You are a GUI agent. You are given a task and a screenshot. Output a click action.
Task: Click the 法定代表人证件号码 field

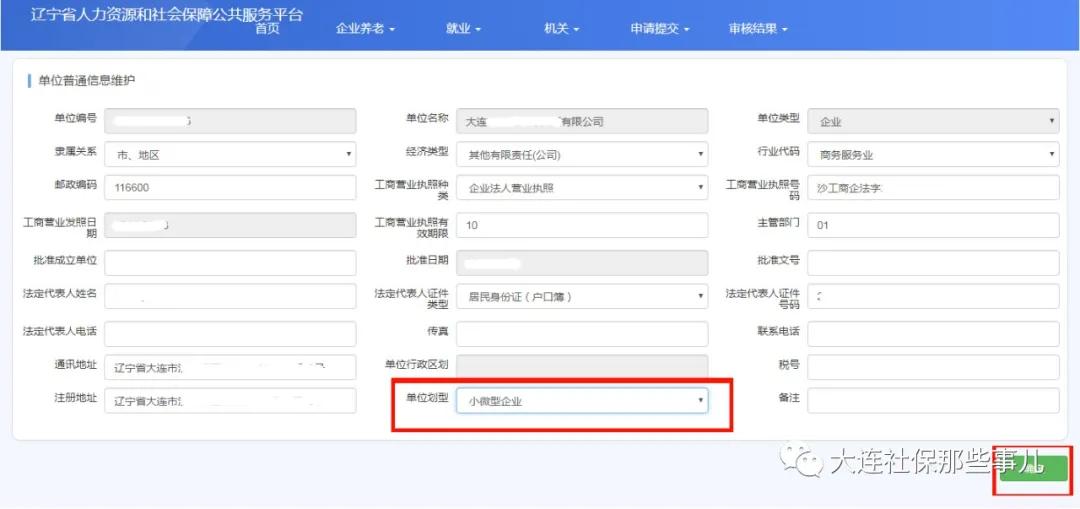coord(933,296)
